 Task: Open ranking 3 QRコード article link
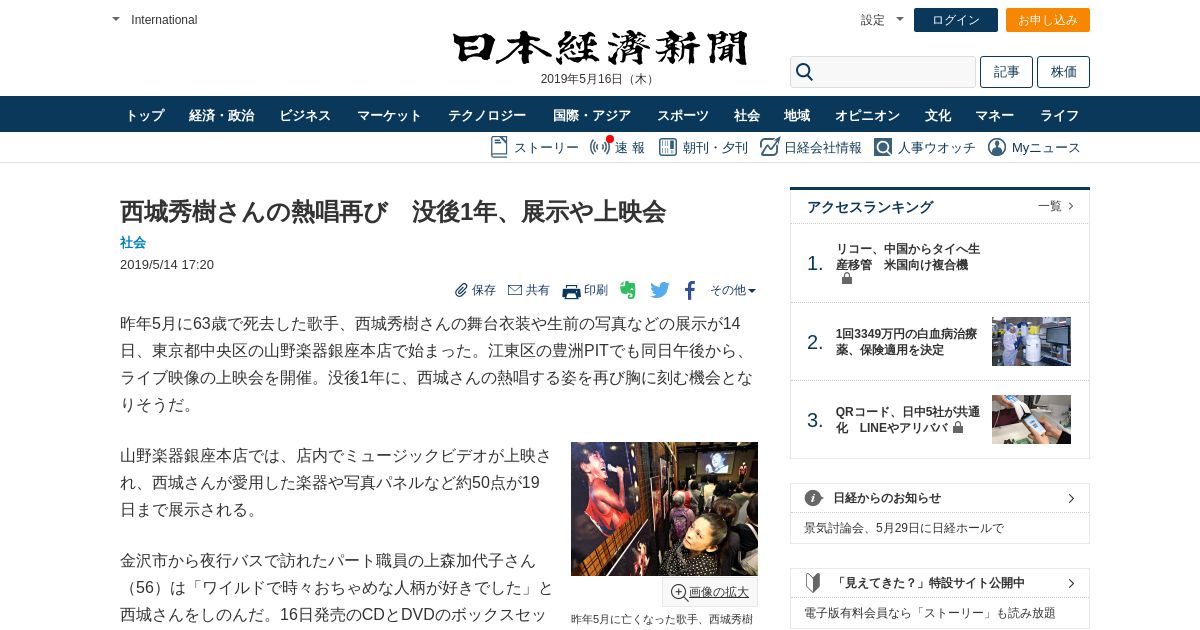pyautogui.click(x=908, y=419)
